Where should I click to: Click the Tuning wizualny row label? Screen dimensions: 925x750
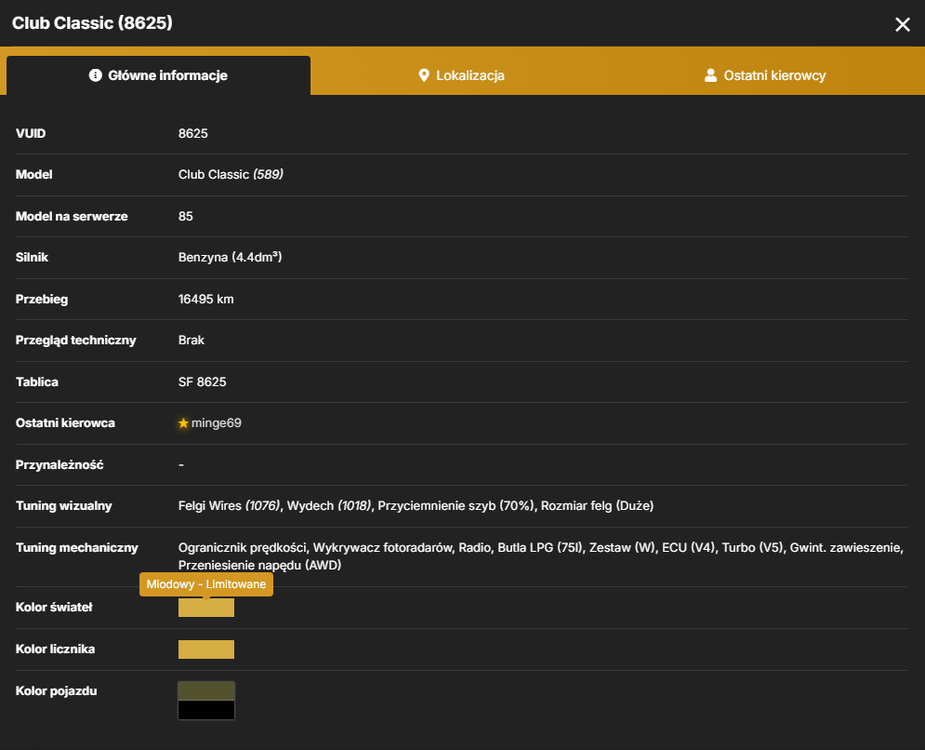point(64,506)
